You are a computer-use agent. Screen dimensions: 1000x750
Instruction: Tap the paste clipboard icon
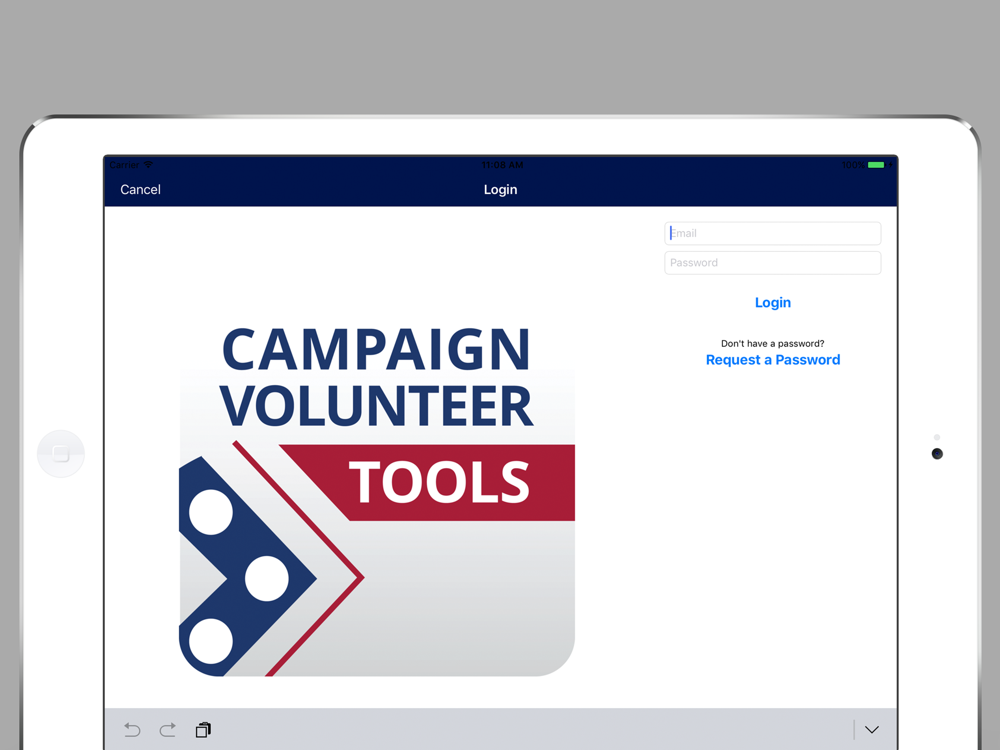pyautogui.click(x=203, y=730)
